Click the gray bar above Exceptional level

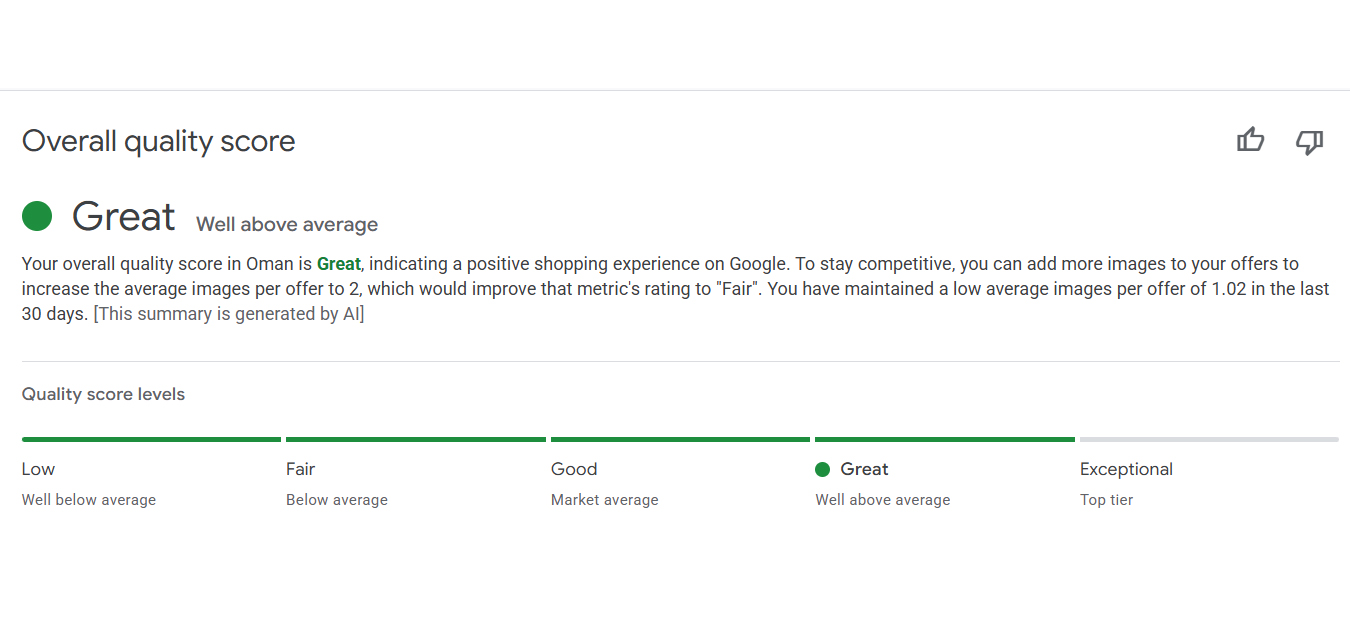coord(1209,439)
